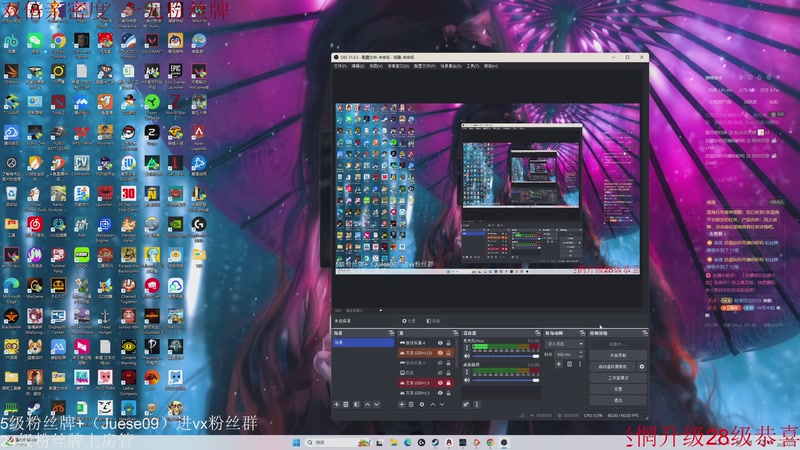Open Windows Start button on taskbar
This screenshot has width=800, height=450.
296,442
